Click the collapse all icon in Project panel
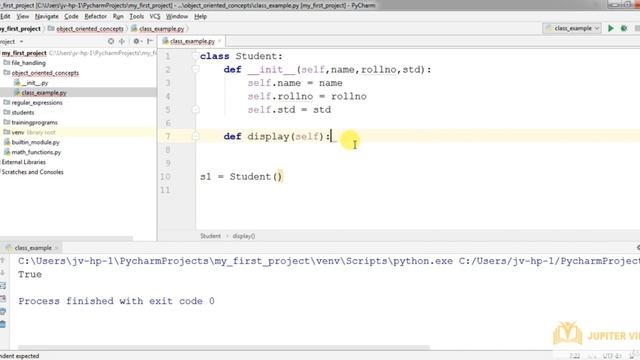640x360 pixels. (122, 41)
